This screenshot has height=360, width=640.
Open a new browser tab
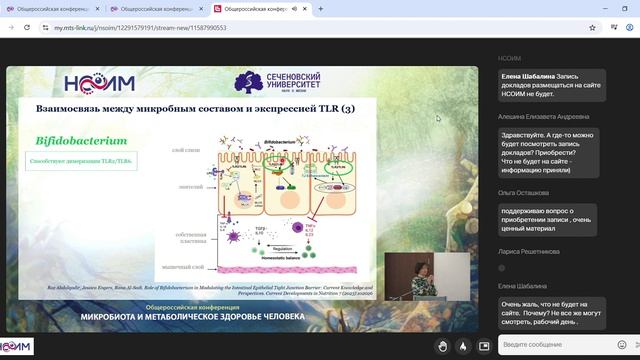pyautogui.click(x=320, y=9)
